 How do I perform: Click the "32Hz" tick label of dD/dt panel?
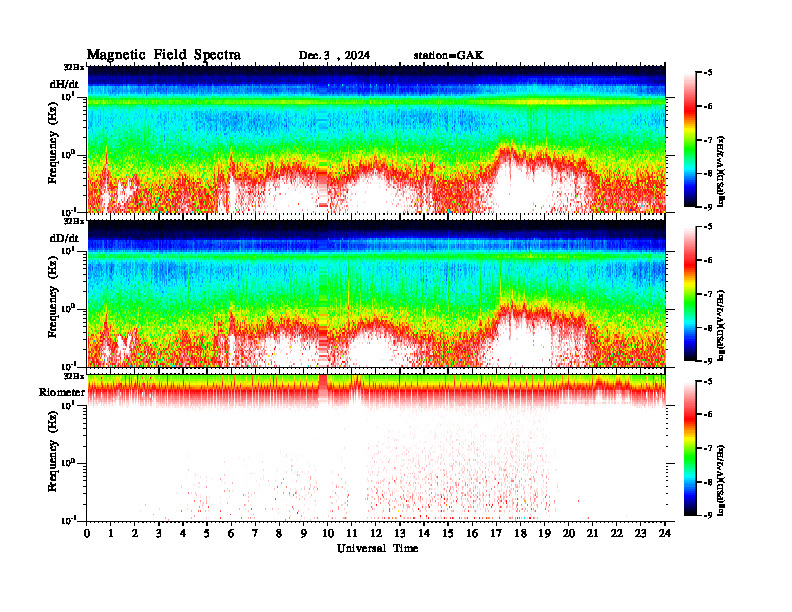tap(74, 221)
